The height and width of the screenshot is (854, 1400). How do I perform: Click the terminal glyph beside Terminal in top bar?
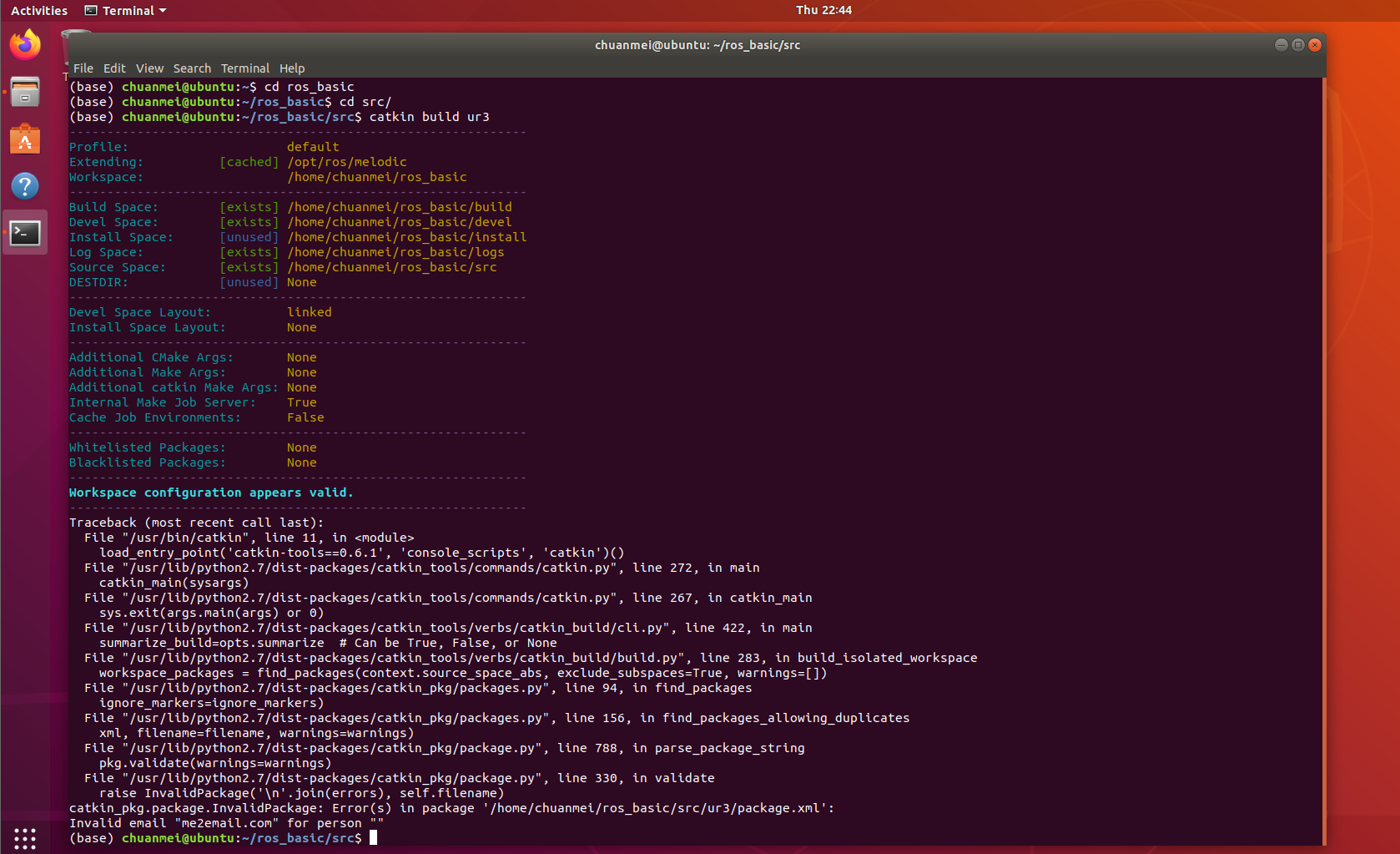coord(89,10)
